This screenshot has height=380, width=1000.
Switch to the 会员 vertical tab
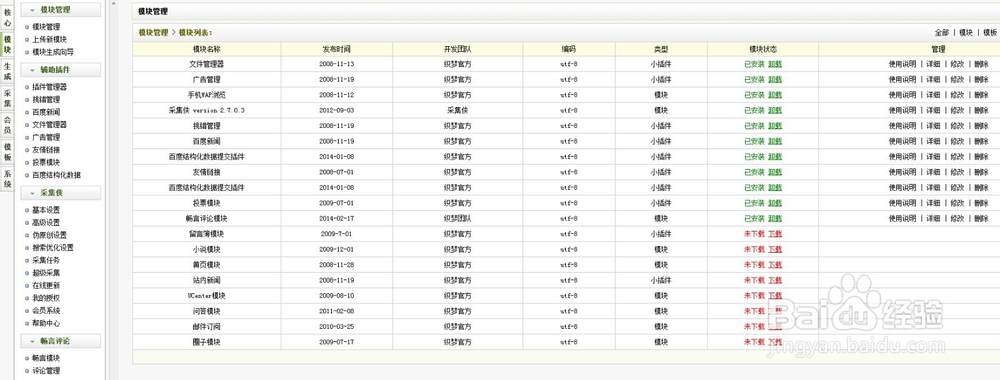tap(7, 125)
